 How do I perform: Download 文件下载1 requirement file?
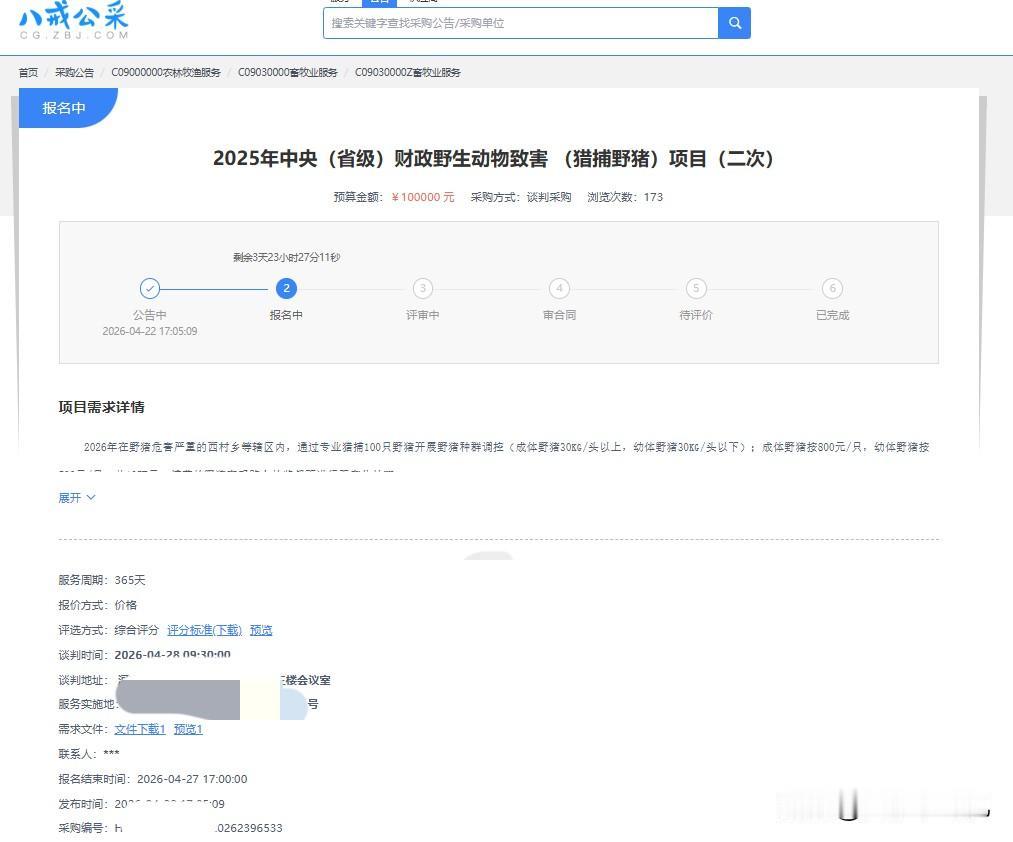click(x=140, y=729)
